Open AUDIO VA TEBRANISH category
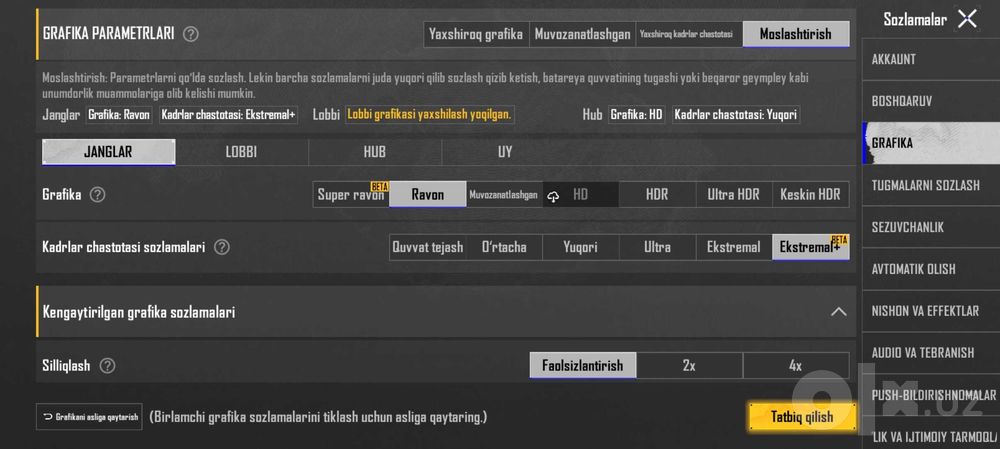This screenshot has width=1000, height=449. [x=931, y=353]
